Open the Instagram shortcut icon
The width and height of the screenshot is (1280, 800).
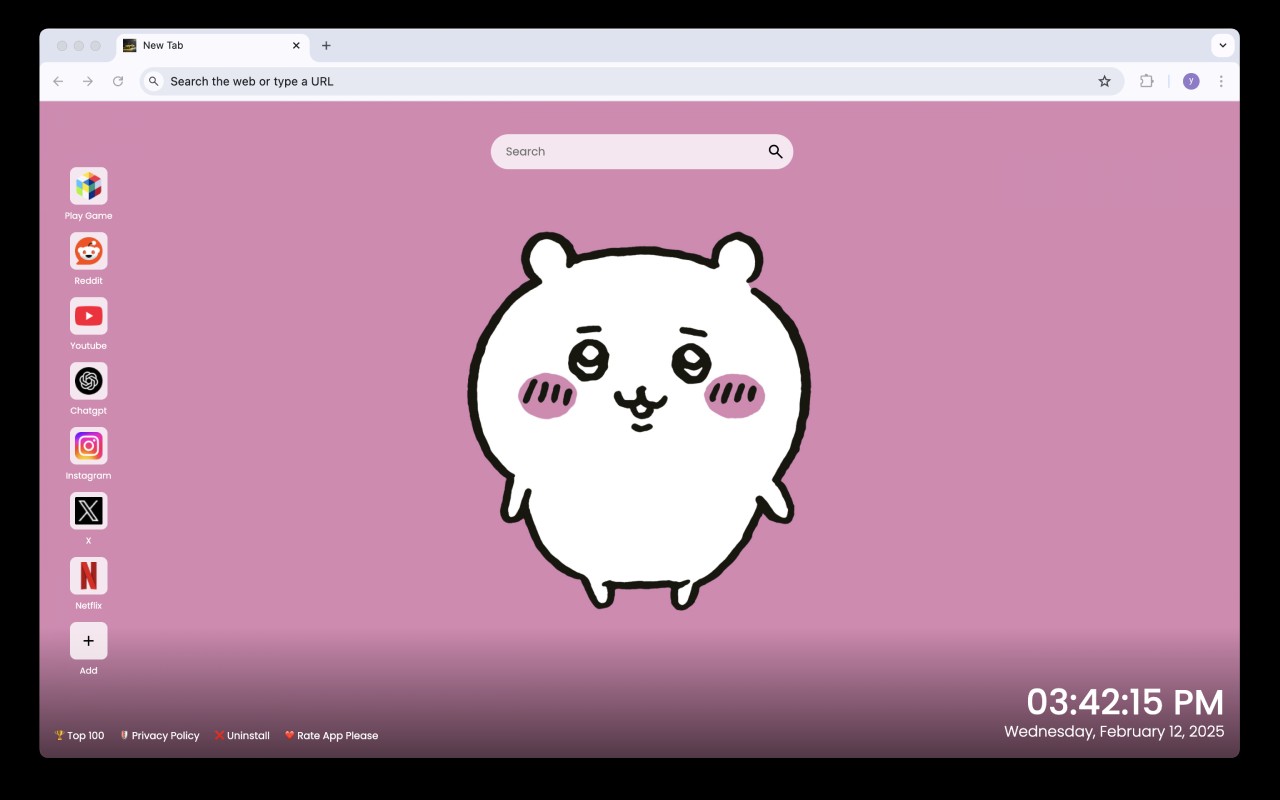click(88, 446)
